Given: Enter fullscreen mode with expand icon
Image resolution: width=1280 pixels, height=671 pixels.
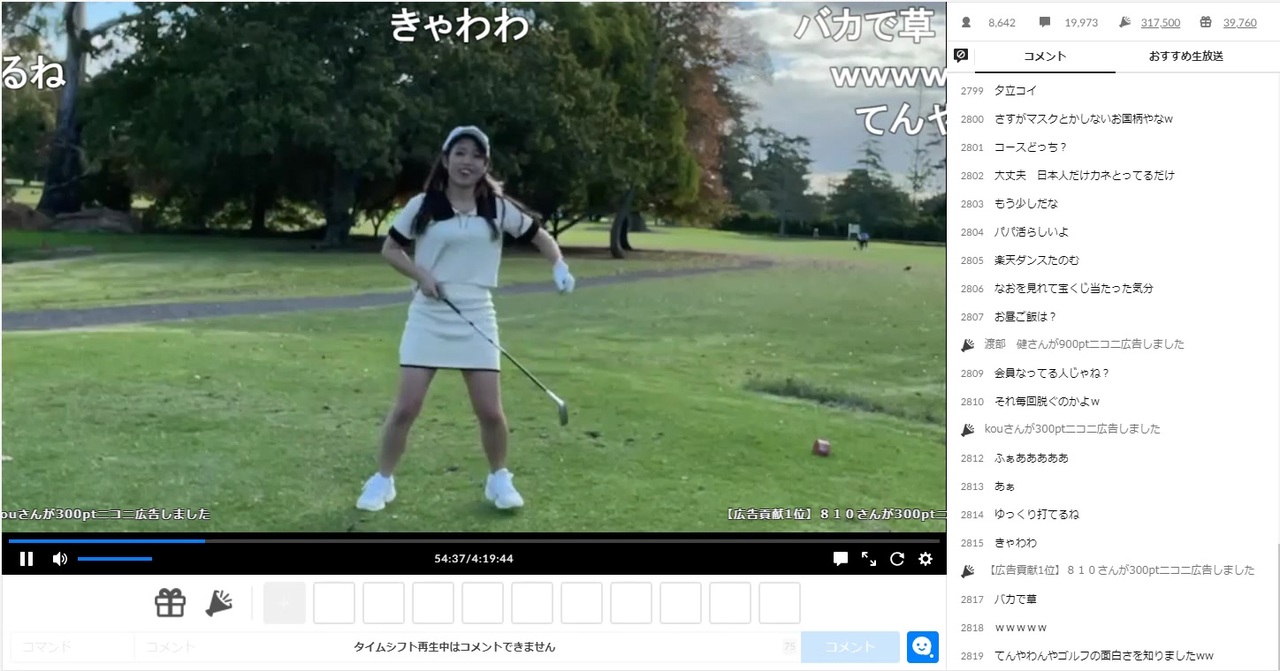Looking at the screenshot, I should [869, 559].
